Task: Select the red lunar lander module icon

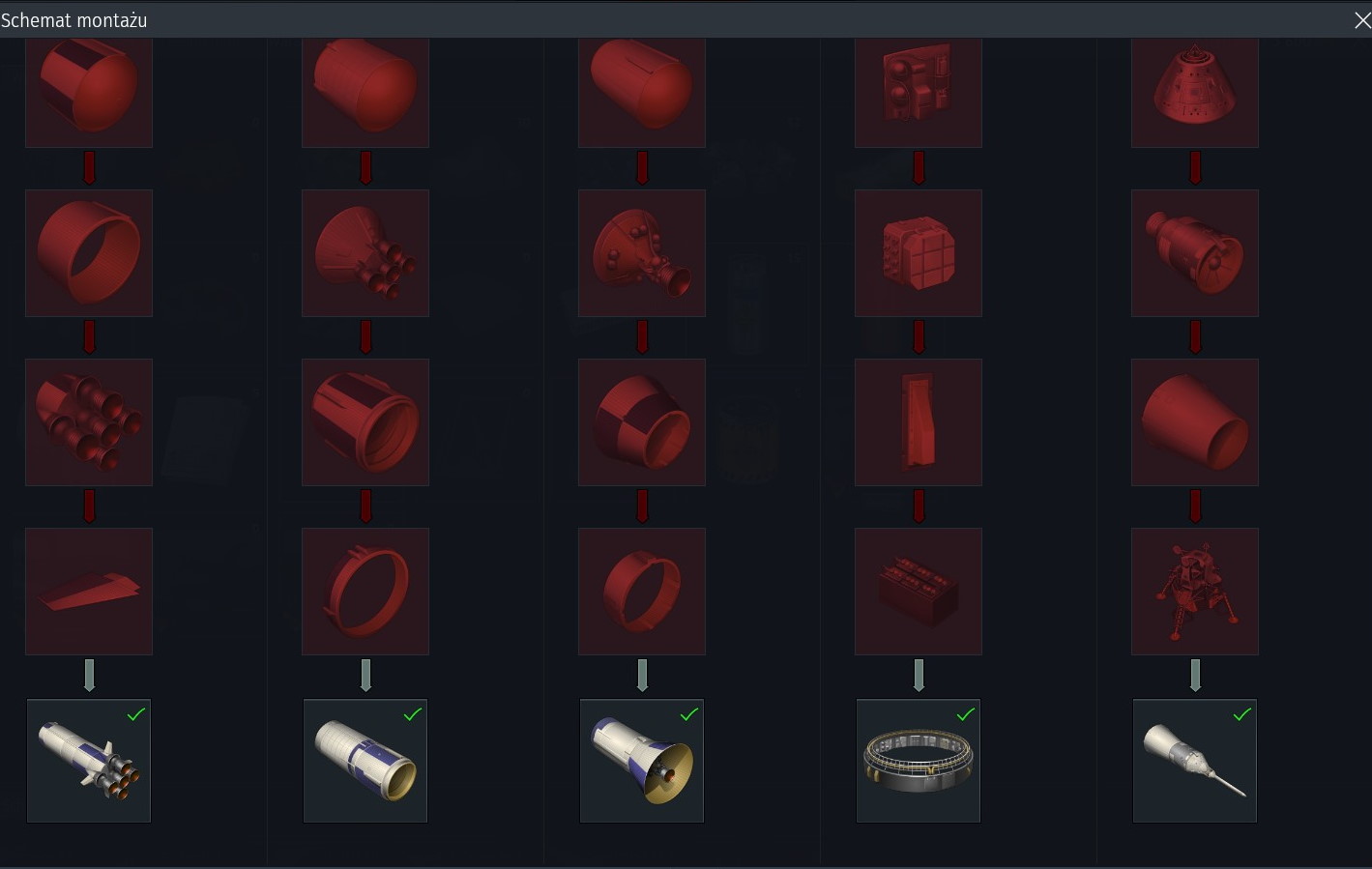Action: pos(1195,592)
